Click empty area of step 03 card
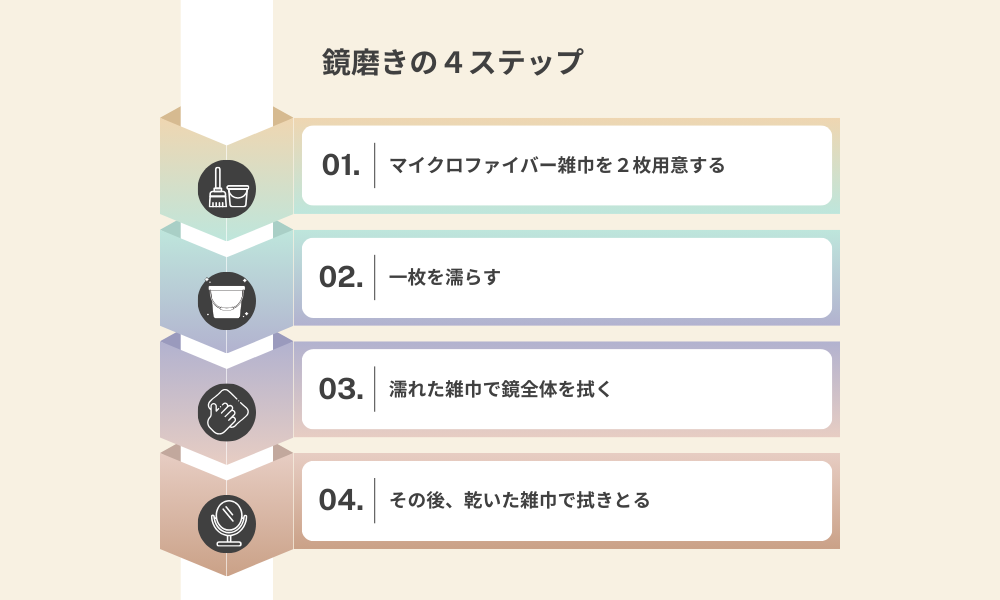This screenshot has height=600, width=1000. click(x=721, y=389)
